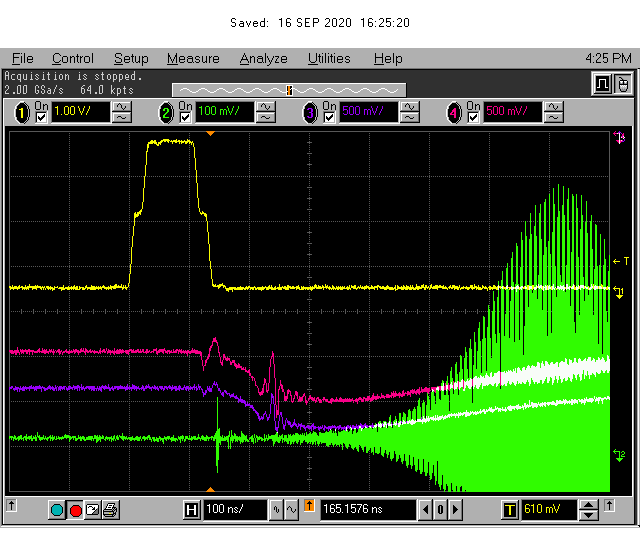Click the timebase field 100 ns/
640x544 pixels.
click(235, 509)
